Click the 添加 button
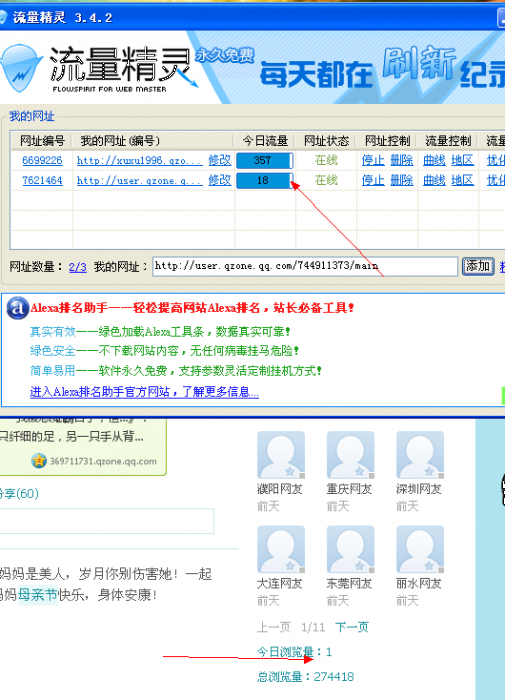 pos(478,266)
